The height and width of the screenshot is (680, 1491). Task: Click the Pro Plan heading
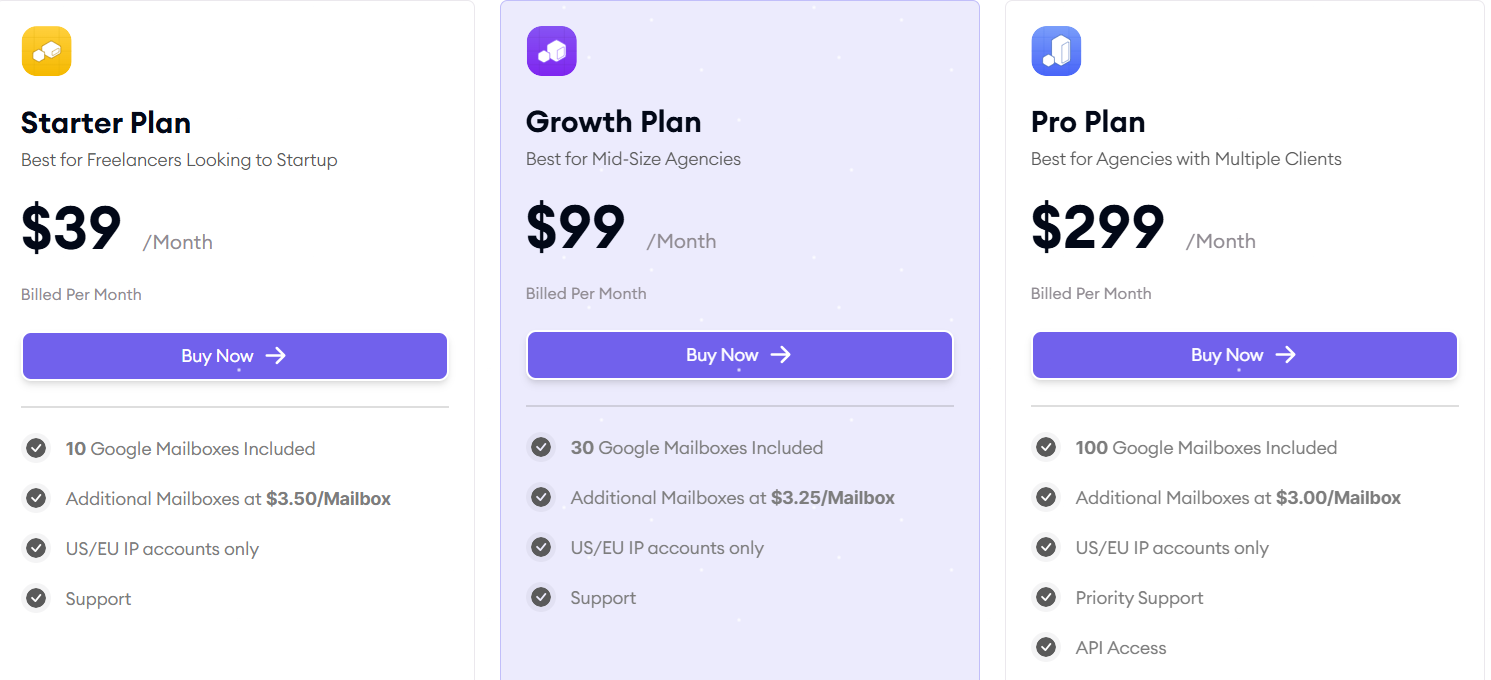pyautogui.click(x=1088, y=121)
